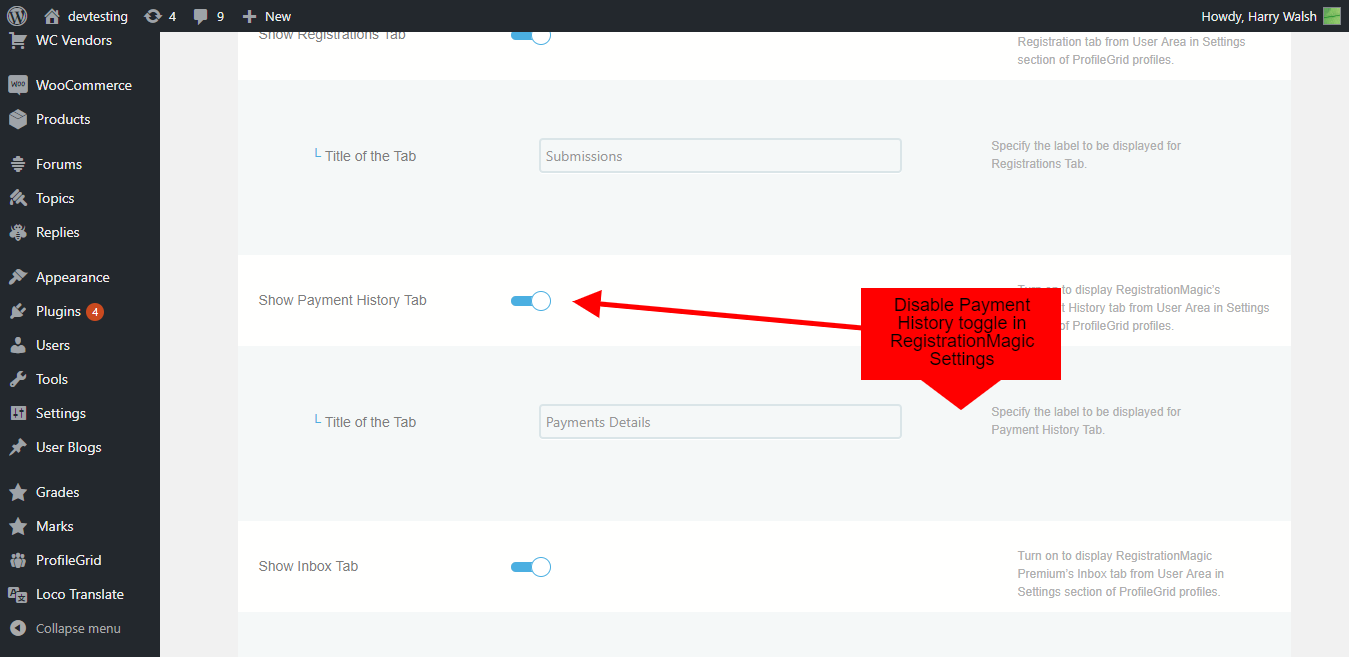This screenshot has width=1349, height=657.
Task: Open the devtesting site home icon
Action: point(52,16)
